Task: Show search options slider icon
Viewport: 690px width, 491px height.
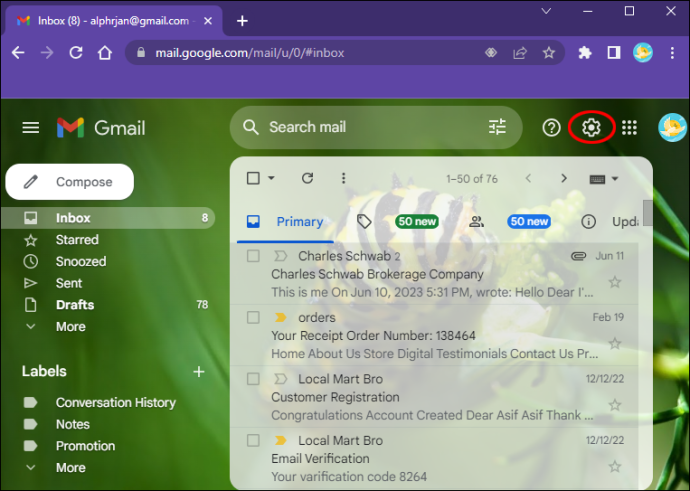Action: (497, 127)
